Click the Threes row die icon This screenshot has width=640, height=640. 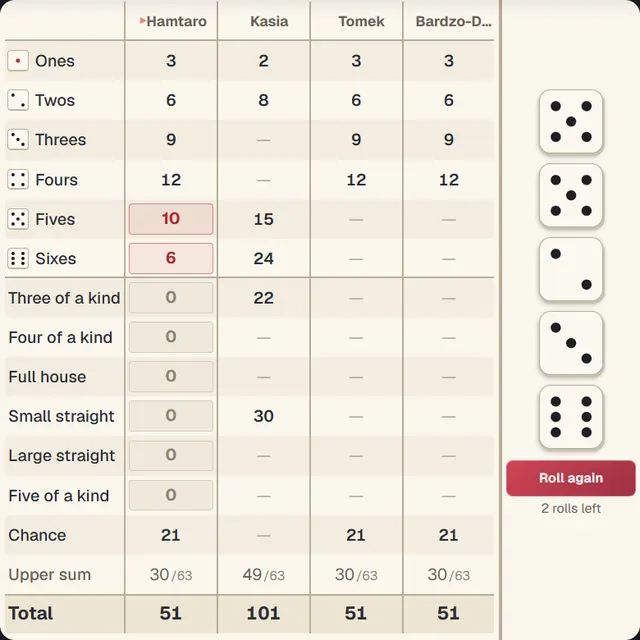[18, 140]
